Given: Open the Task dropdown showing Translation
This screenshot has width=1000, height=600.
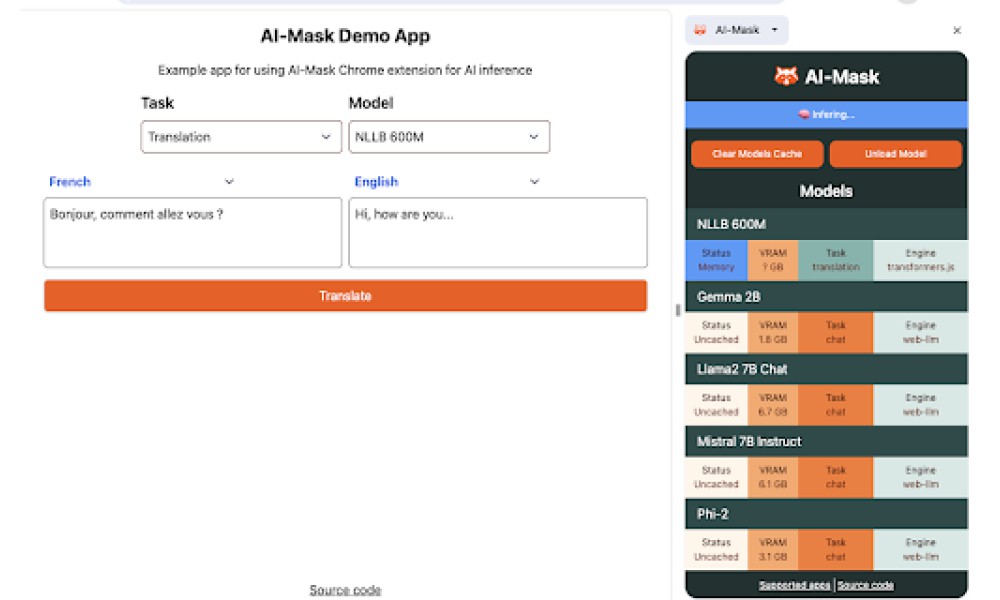Looking at the screenshot, I should point(240,136).
